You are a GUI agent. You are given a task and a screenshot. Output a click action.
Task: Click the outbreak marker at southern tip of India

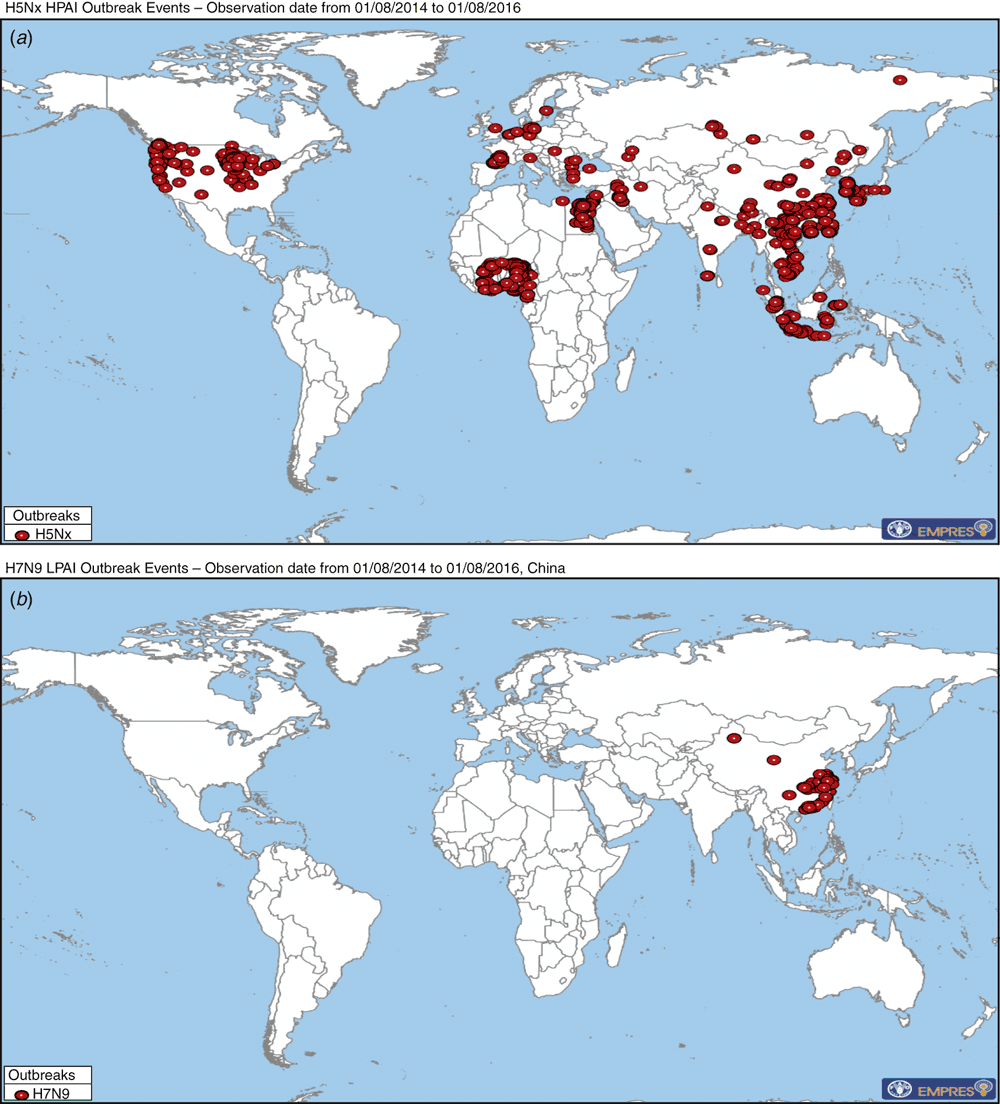(708, 276)
